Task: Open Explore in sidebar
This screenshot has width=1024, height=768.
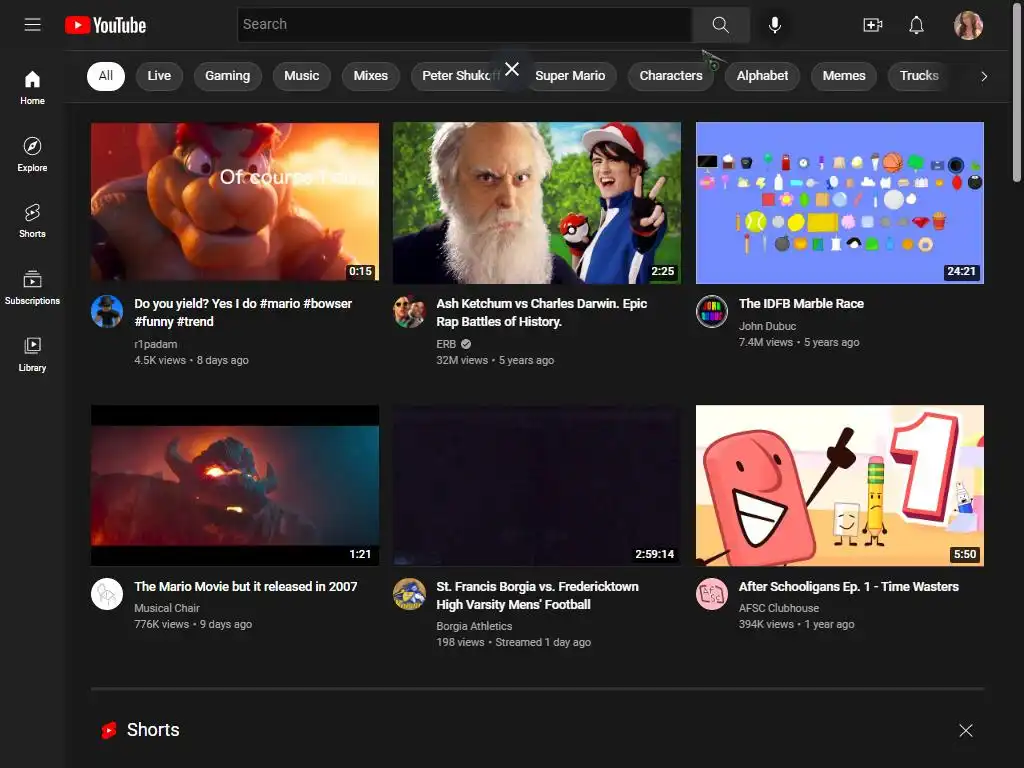Action: 32,155
